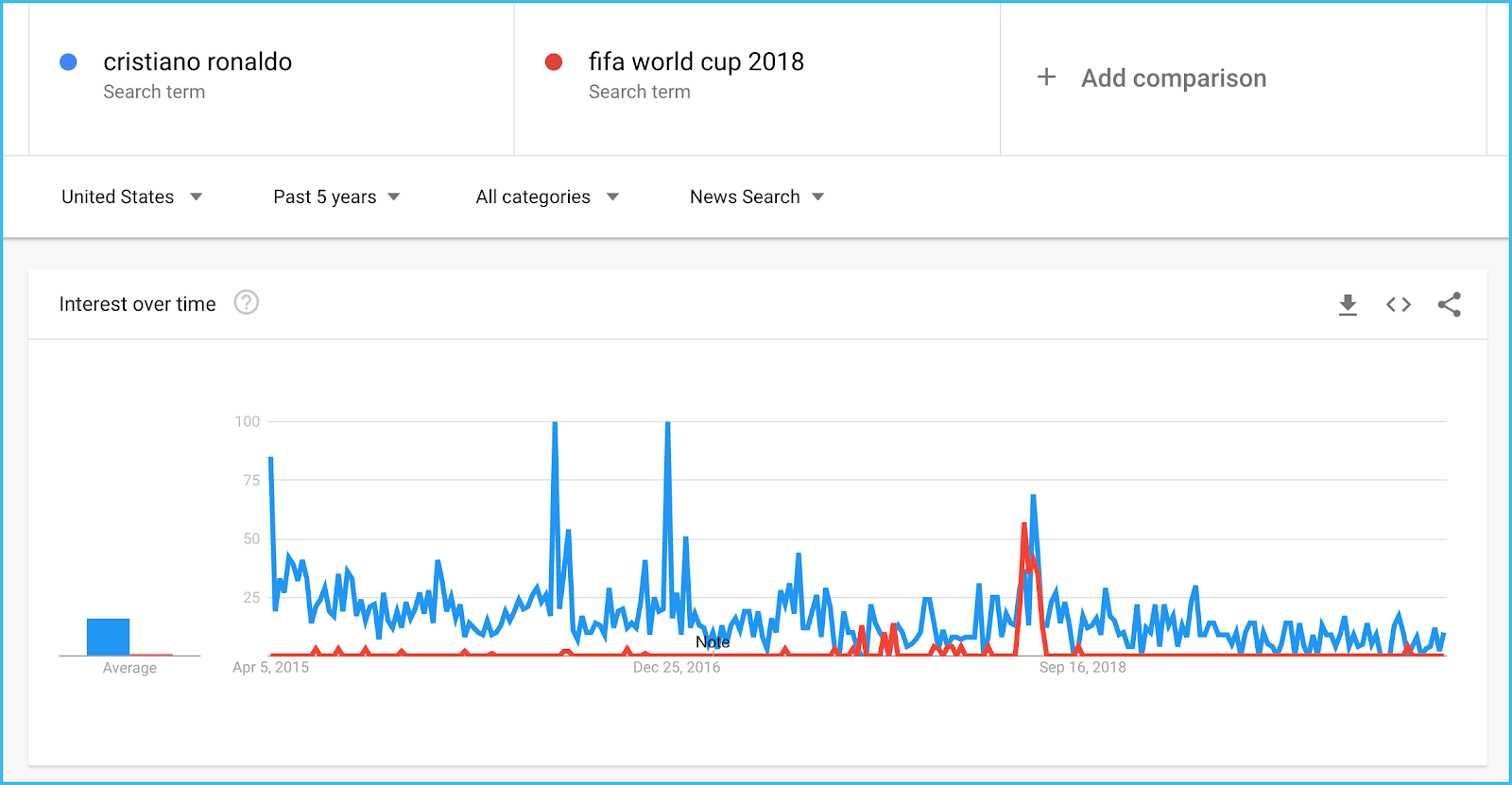Edit the cristiano ronaldo search term
This screenshot has width=1512, height=785.
pos(198,62)
